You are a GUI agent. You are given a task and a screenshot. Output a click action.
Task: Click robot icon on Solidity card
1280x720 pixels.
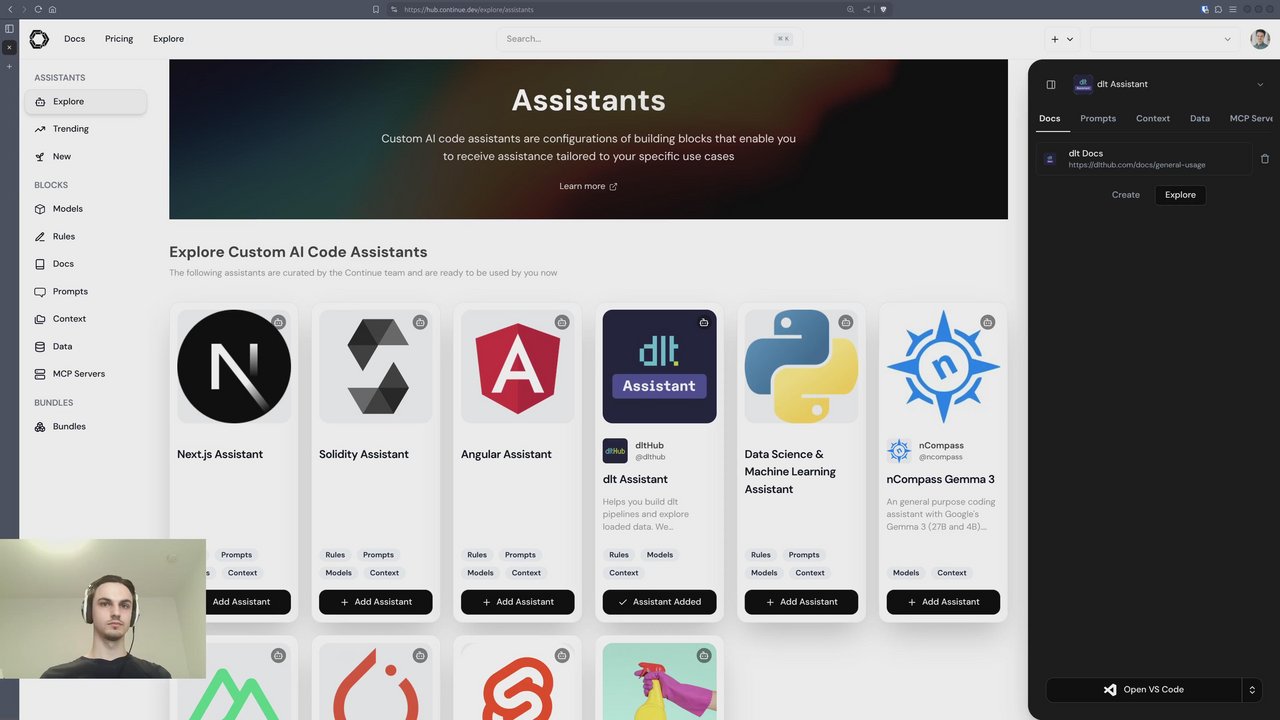tap(420, 322)
